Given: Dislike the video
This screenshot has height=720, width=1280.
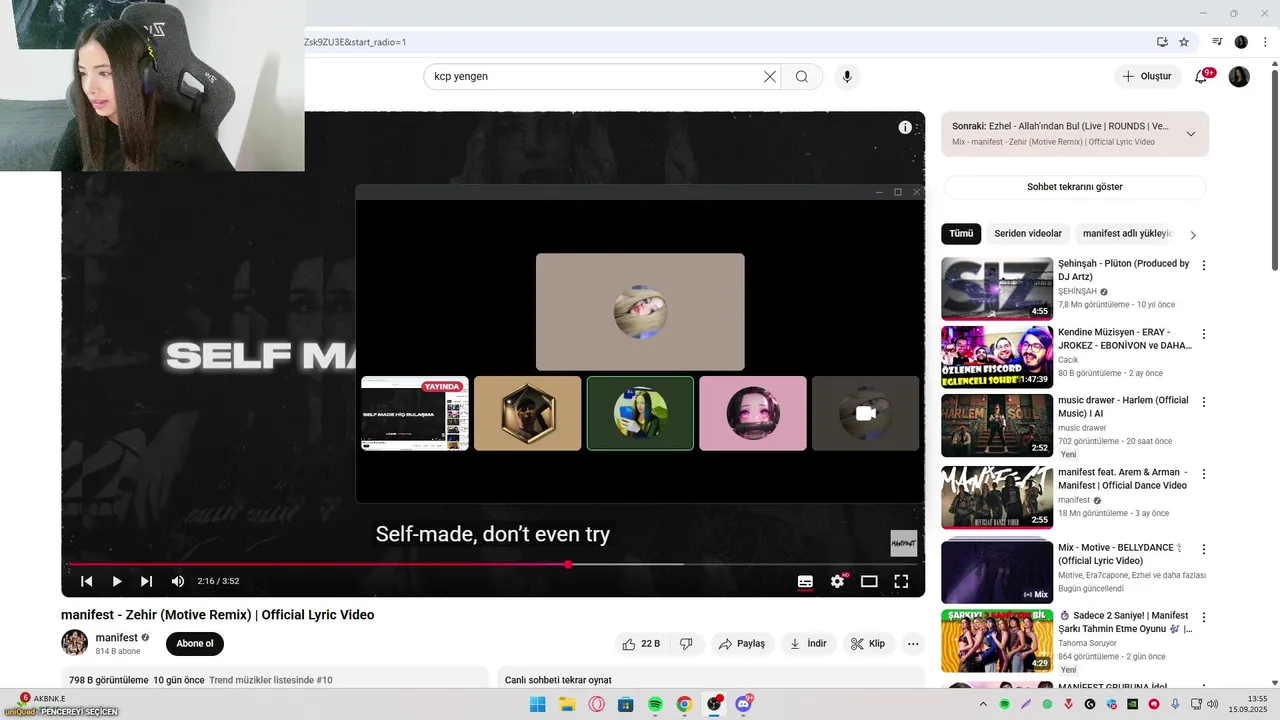Looking at the screenshot, I should [686, 644].
